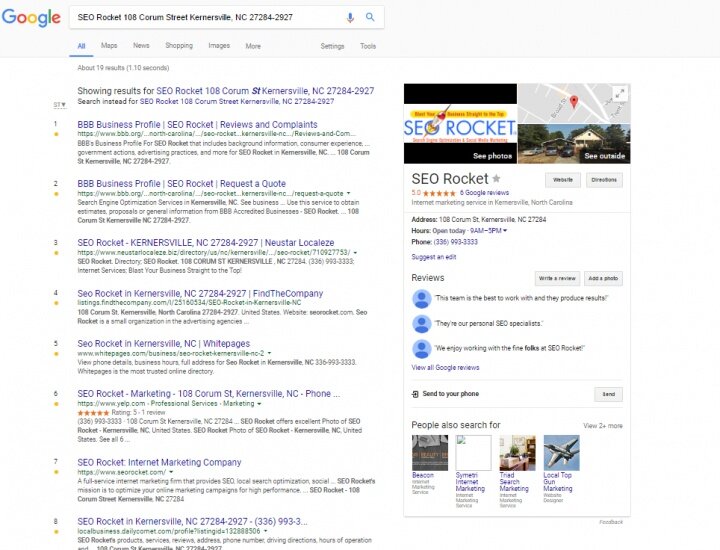Click the Send button
The width and height of the screenshot is (720, 550).
click(x=608, y=394)
